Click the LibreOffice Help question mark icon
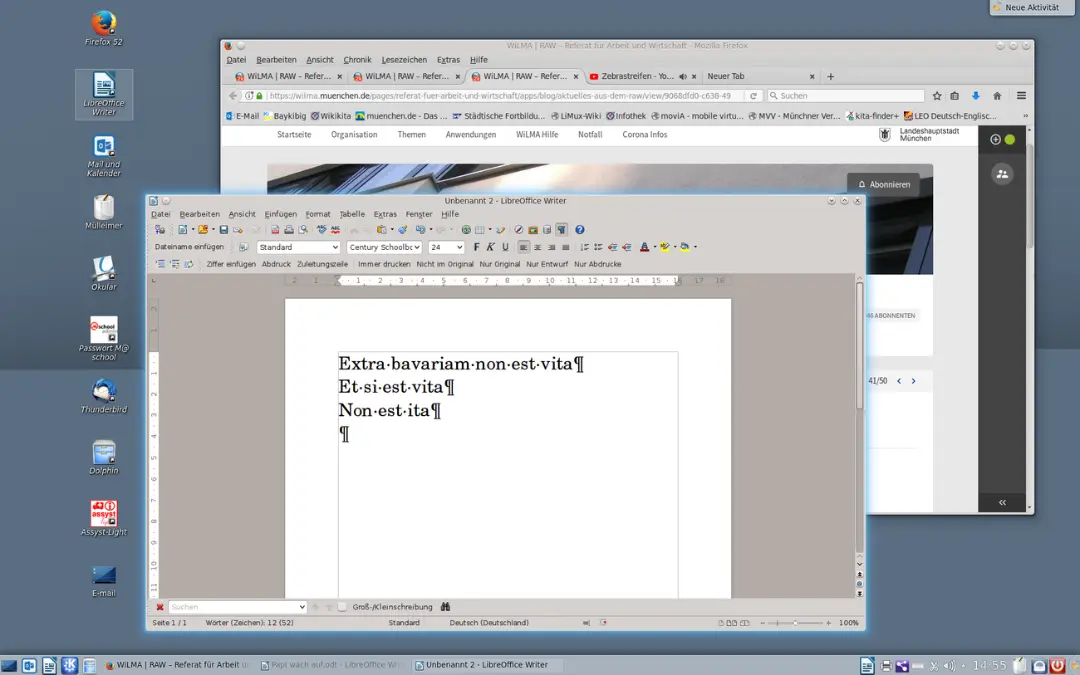 point(579,229)
